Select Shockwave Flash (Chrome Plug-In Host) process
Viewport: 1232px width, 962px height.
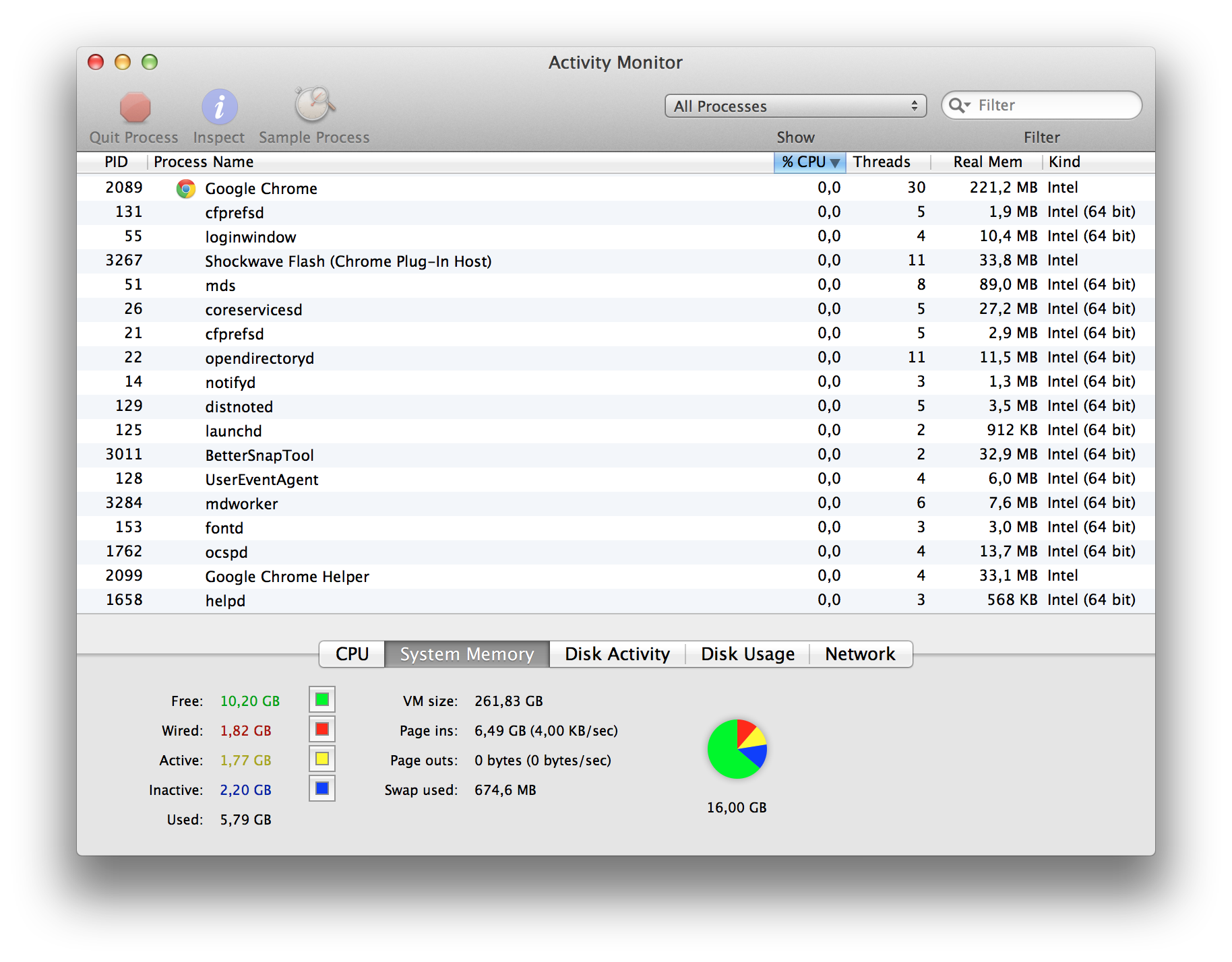pyautogui.click(x=616, y=261)
